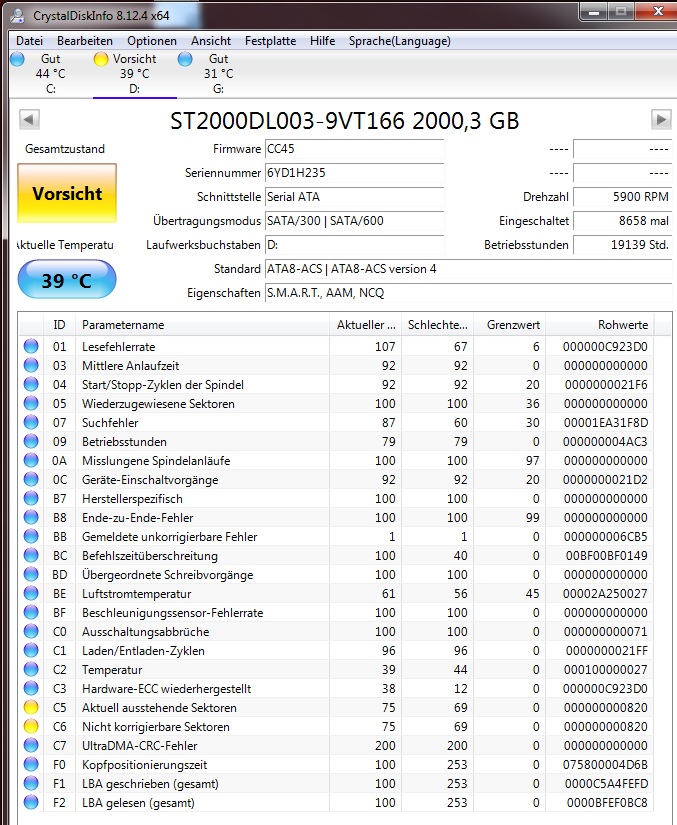This screenshot has width=677, height=825.
Task: Click status orb of Hardware-ECC wiederhergestellt row
Action: point(31,688)
